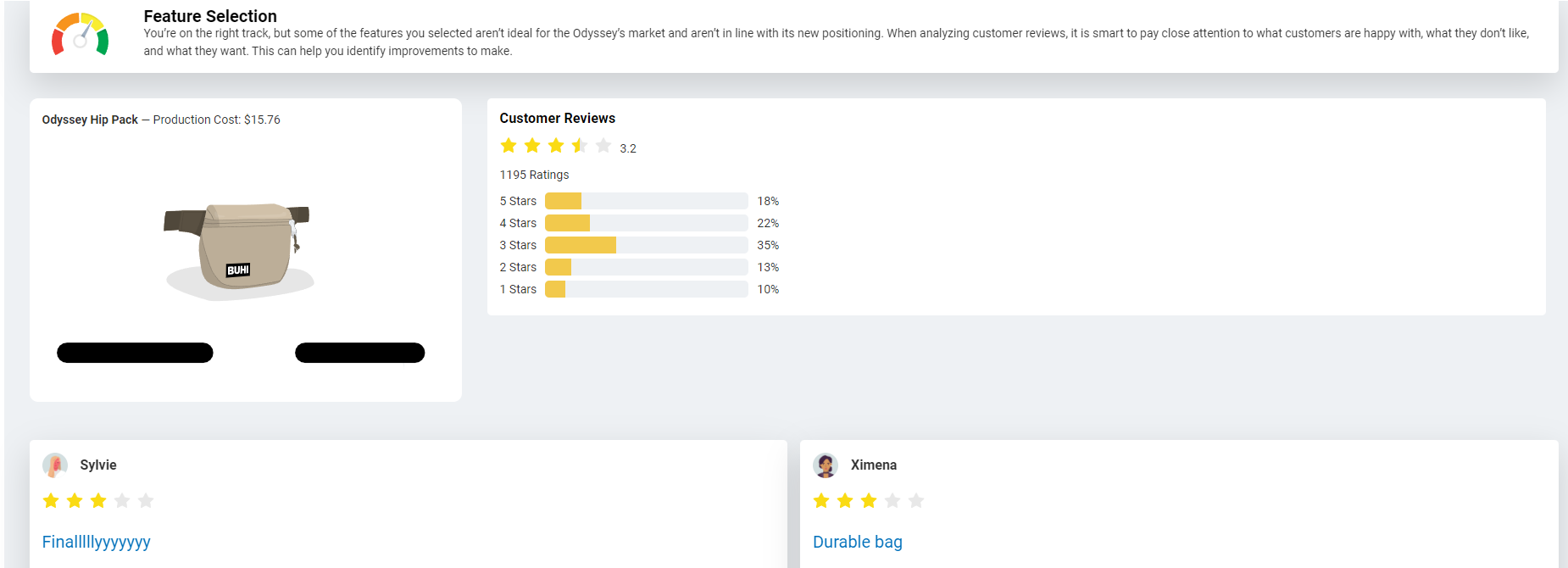Click the empty fourth star in Ximena's review

(892, 501)
